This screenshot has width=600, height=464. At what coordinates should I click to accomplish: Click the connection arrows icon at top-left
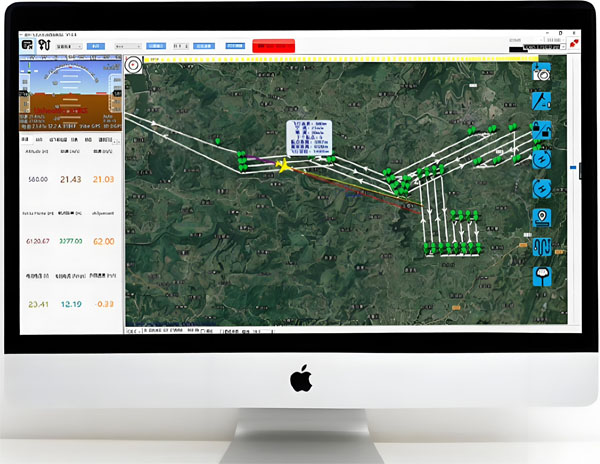coord(43,46)
